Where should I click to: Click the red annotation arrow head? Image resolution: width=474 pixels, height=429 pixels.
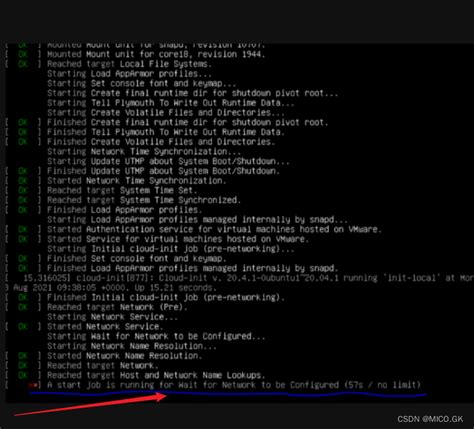click(160, 397)
